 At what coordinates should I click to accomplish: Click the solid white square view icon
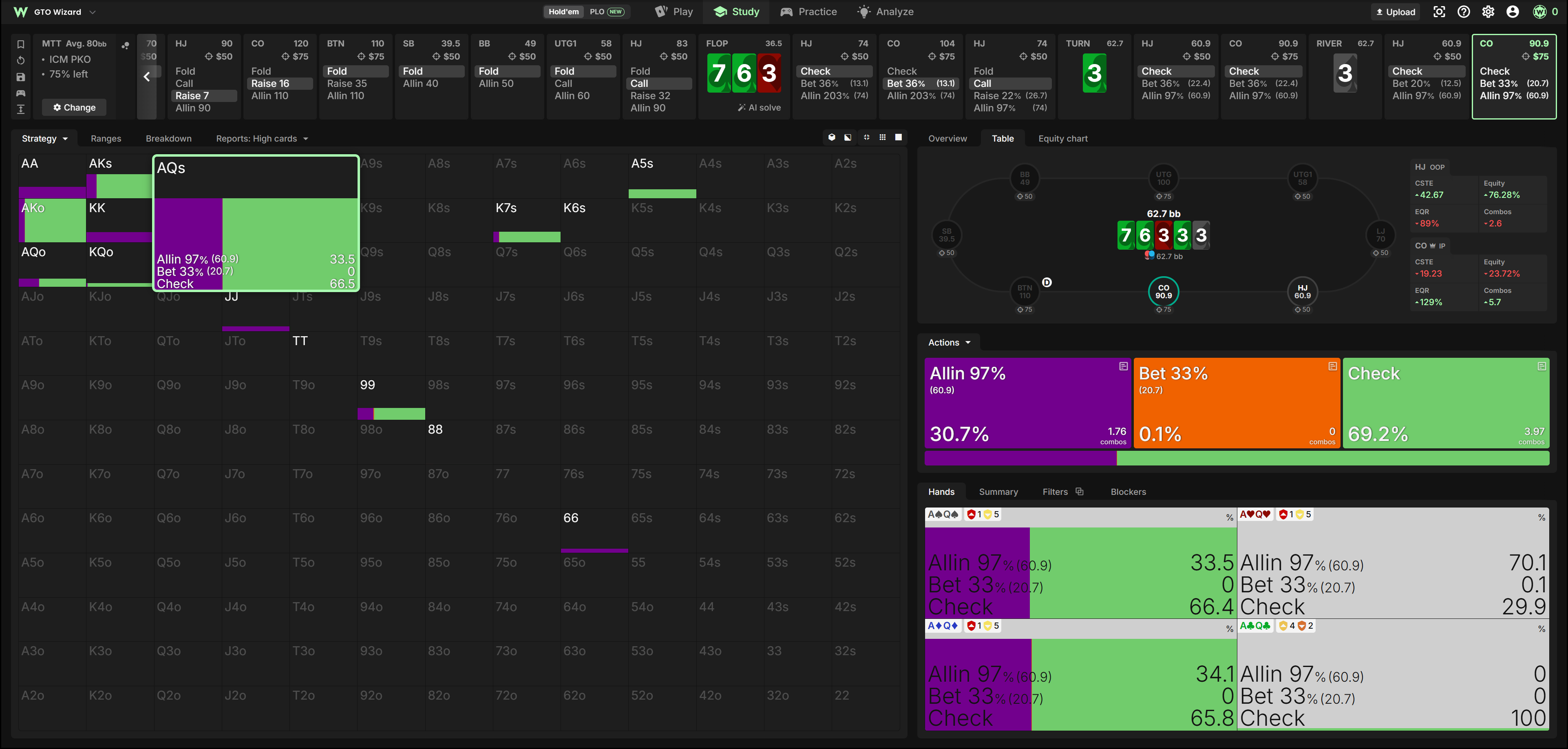click(x=899, y=137)
